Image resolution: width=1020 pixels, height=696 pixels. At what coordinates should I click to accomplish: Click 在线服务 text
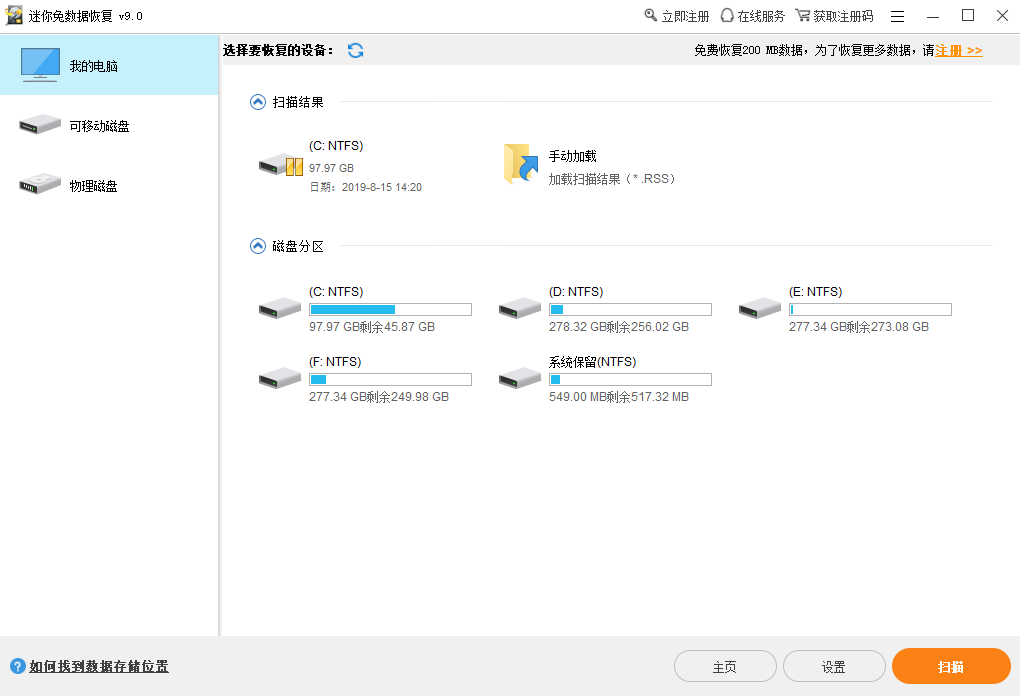(761, 16)
